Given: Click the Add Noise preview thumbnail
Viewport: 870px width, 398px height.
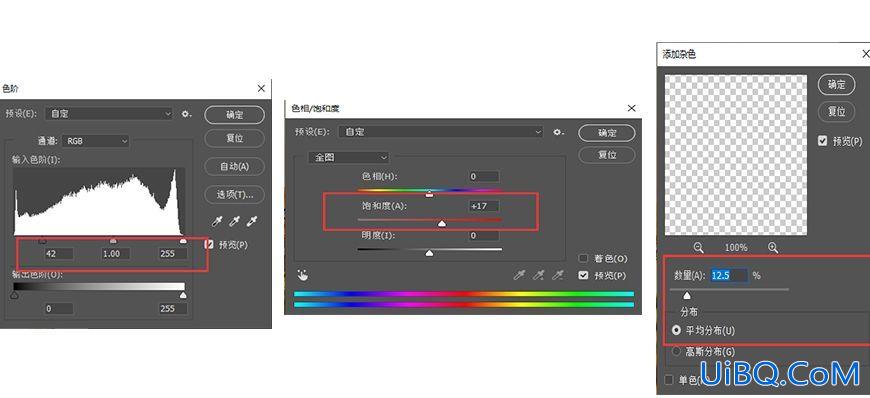Looking at the screenshot, I should point(736,155).
